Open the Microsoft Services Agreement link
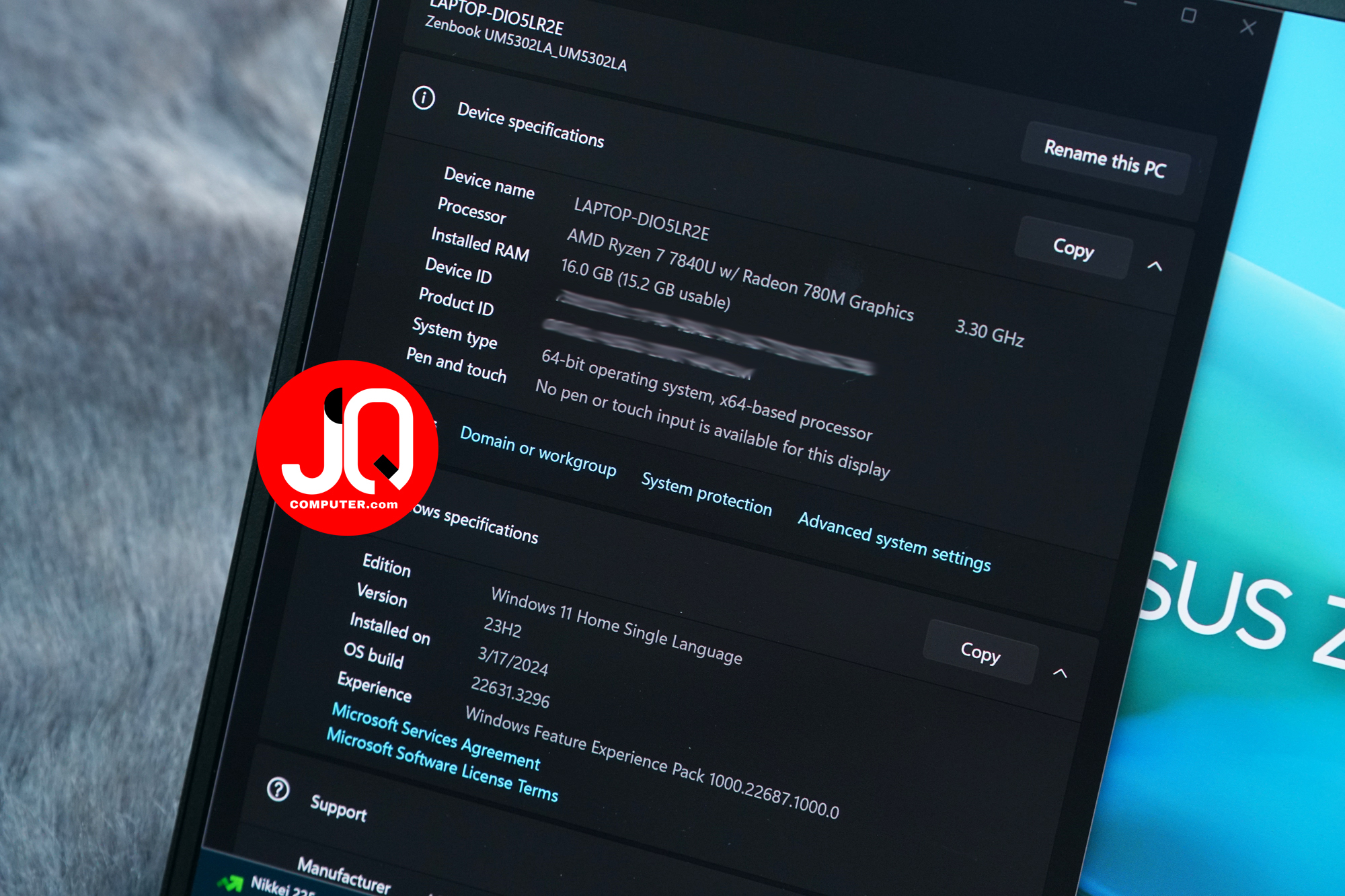The height and width of the screenshot is (896, 1345). coord(436,737)
